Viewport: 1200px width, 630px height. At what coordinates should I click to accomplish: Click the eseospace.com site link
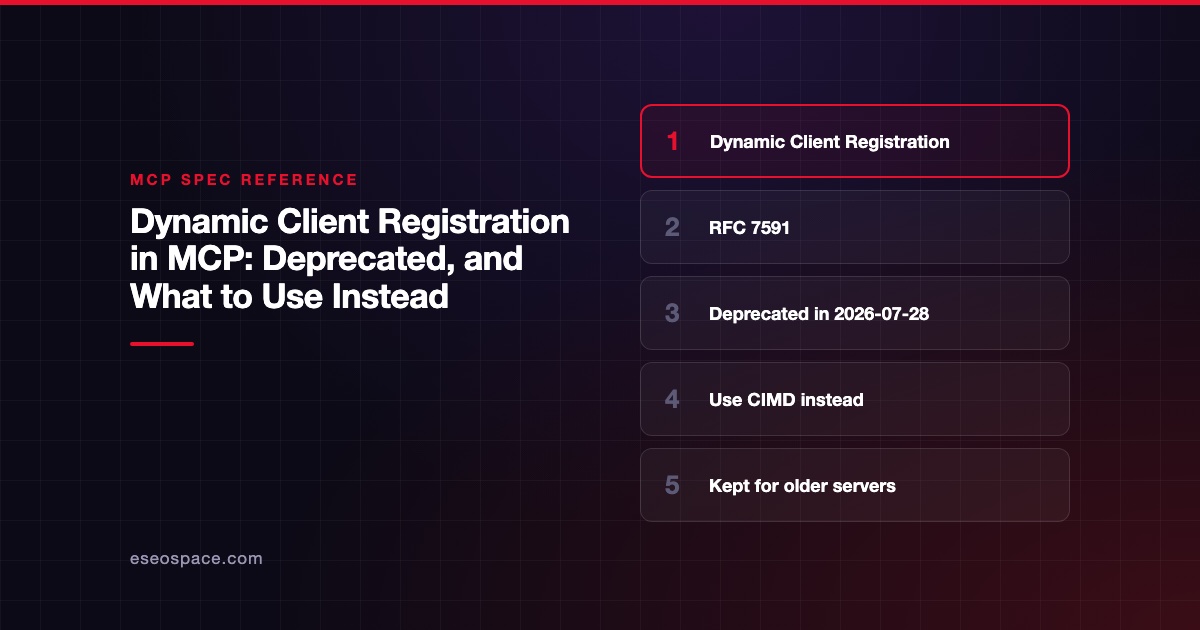pyautogui.click(x=196, y=559)
